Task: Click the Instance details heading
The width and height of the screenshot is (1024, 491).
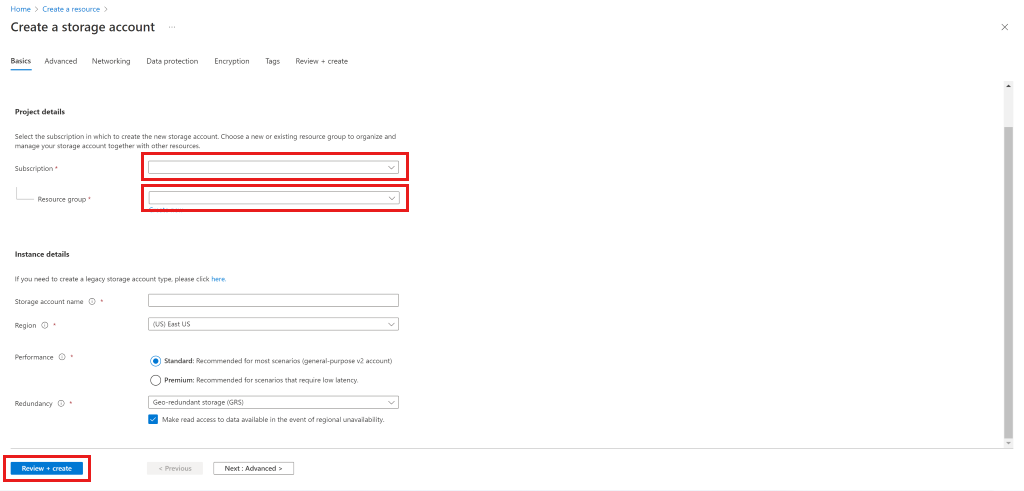Action: pos(42,254)
